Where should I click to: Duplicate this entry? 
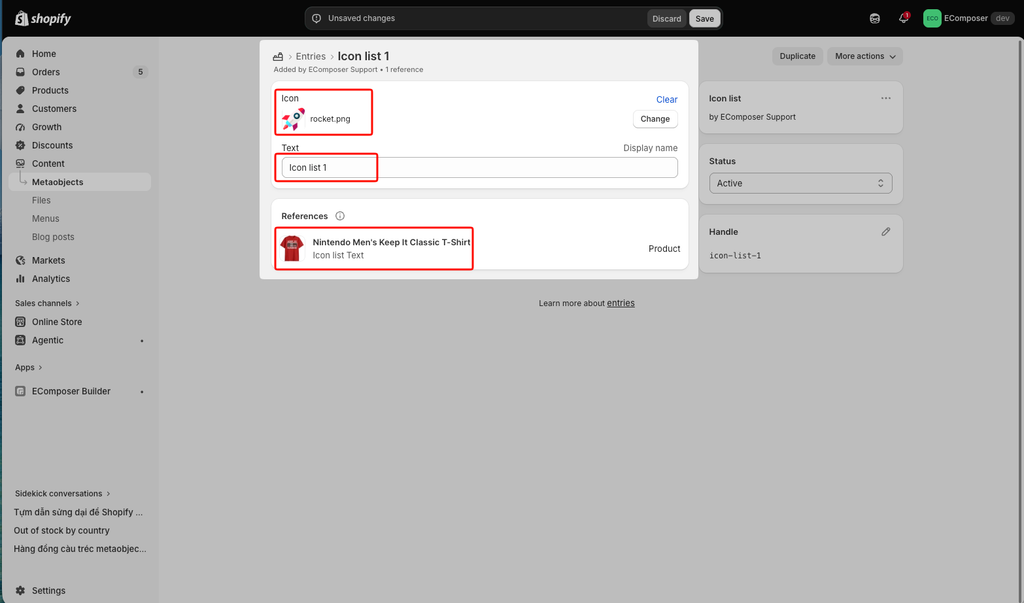click(797, 56)
